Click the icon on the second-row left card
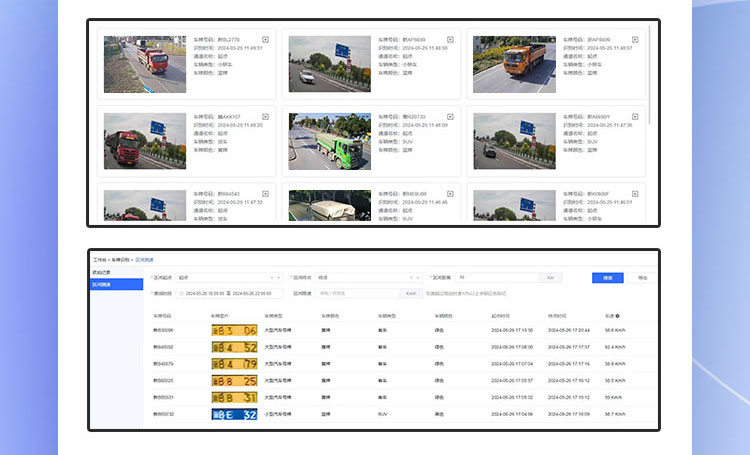 coord(265,117)
